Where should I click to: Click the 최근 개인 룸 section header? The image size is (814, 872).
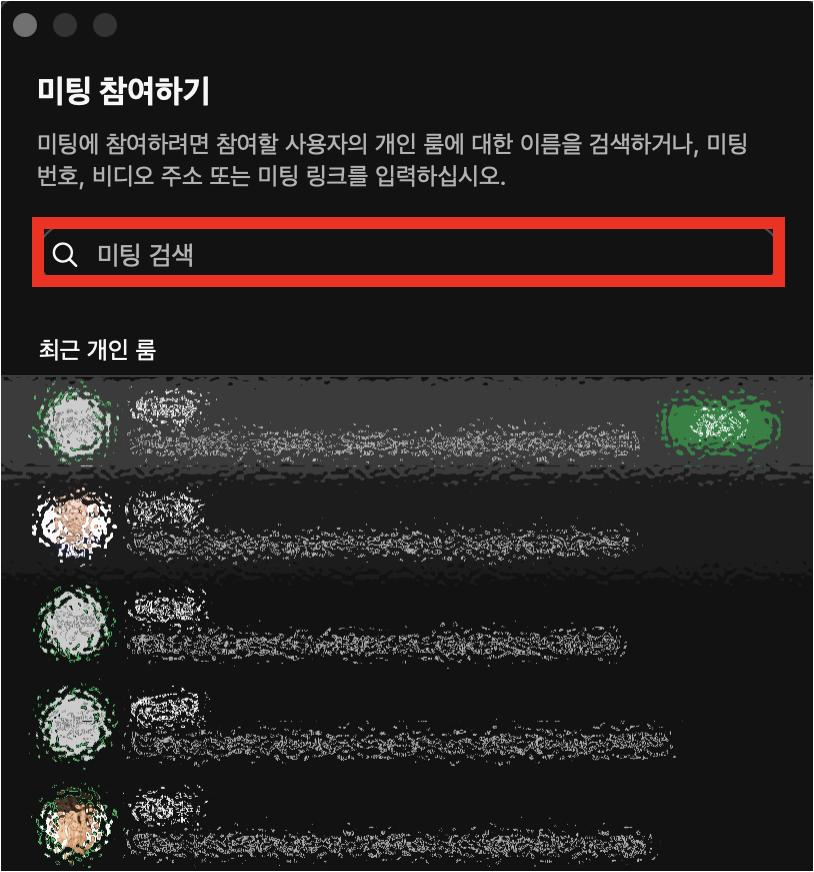(97, 349)
